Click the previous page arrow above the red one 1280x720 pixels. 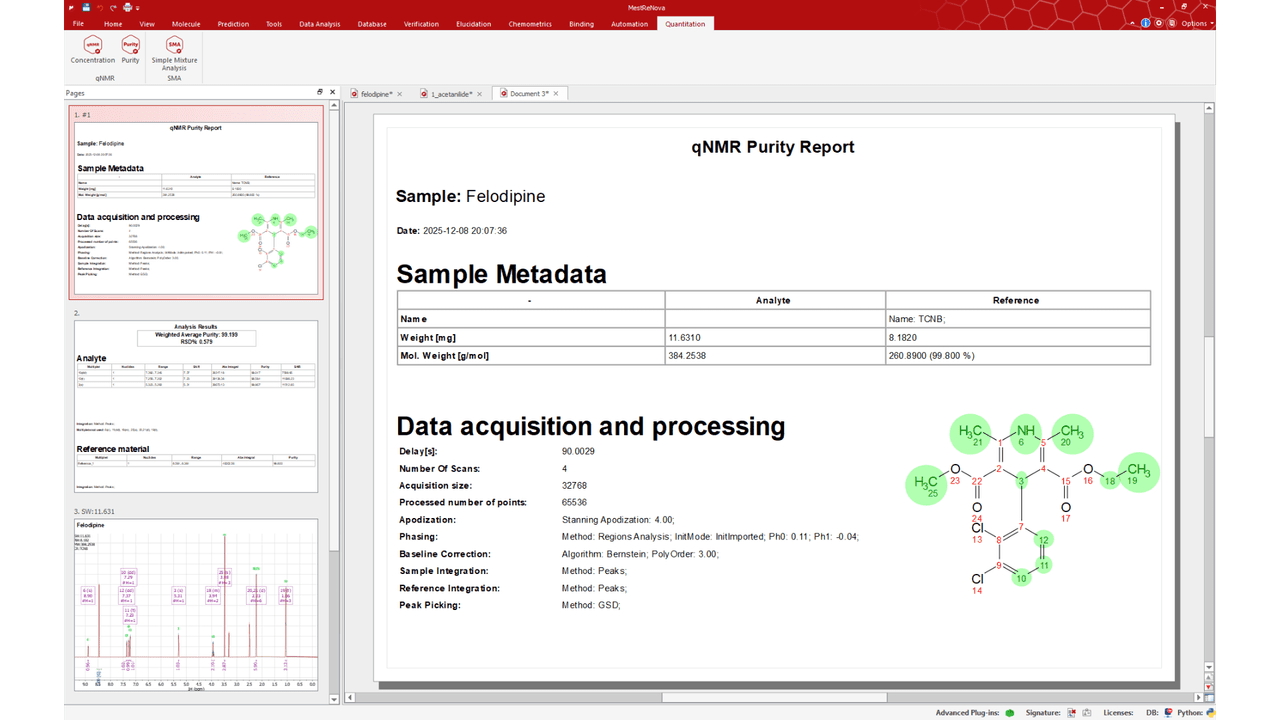tap(1209, 678)
